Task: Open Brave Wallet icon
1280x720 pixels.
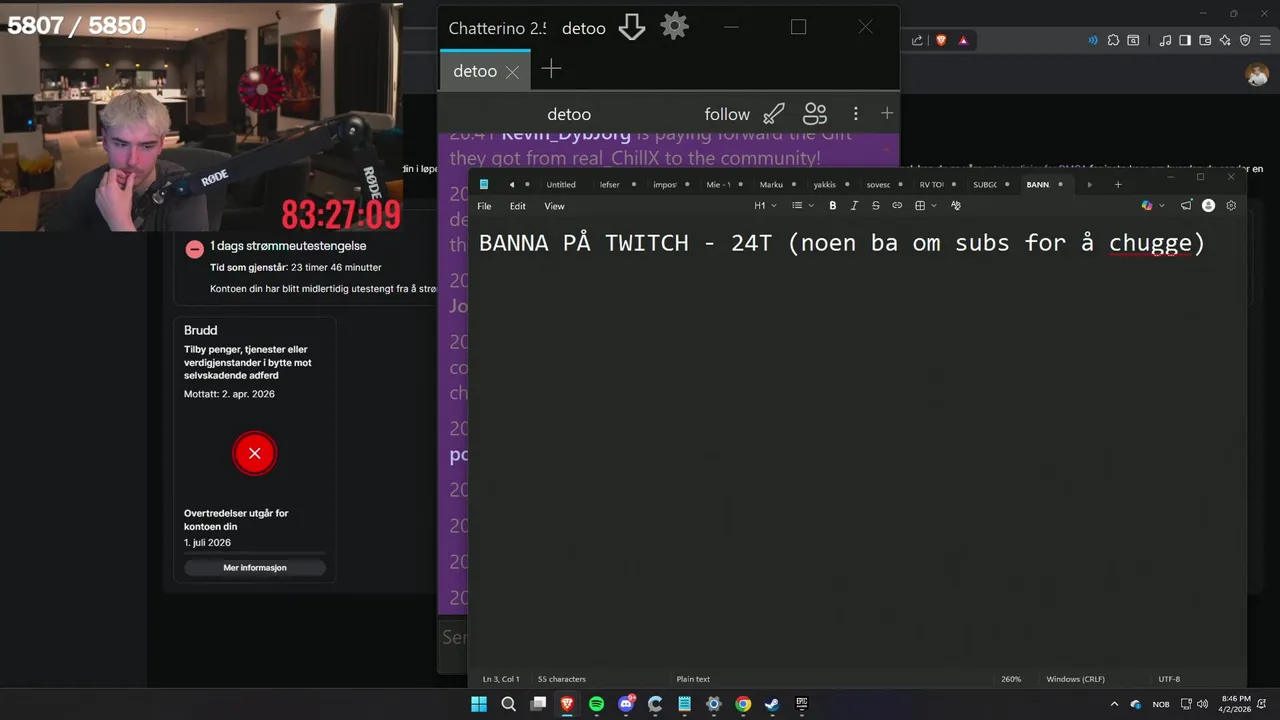Action: point(1205,40)
